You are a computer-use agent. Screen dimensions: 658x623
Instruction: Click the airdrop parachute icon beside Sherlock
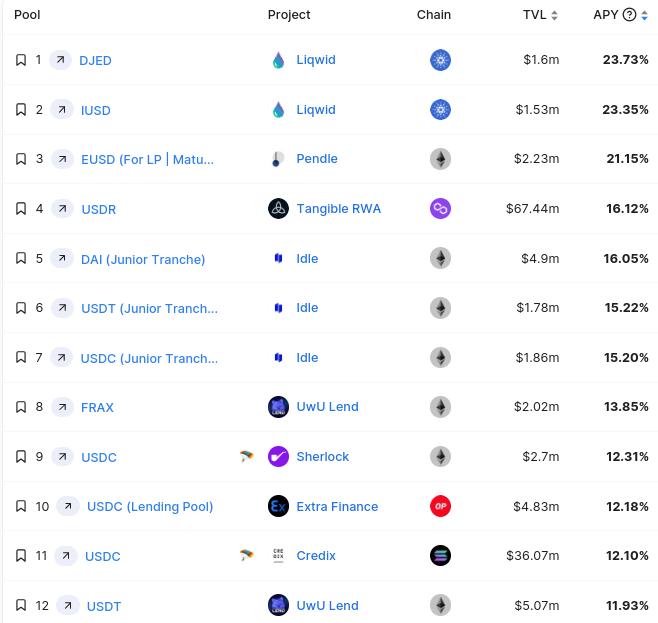pyautogui.click(x=247, y=457)
